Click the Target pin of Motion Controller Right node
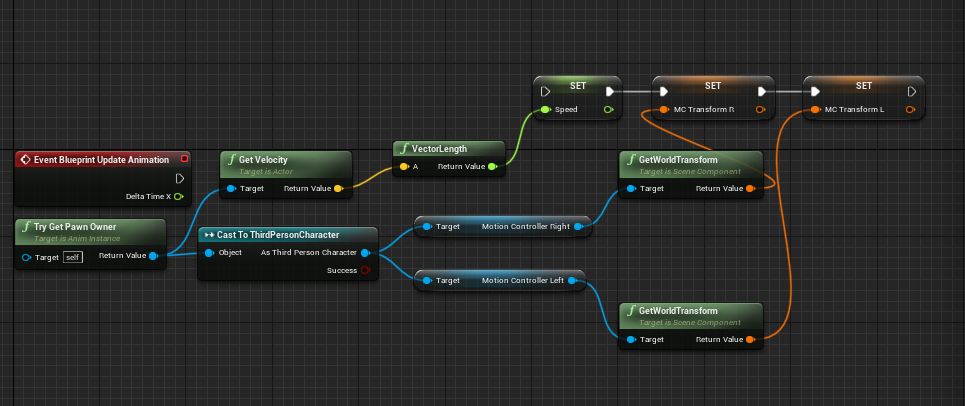 point(426,227)
